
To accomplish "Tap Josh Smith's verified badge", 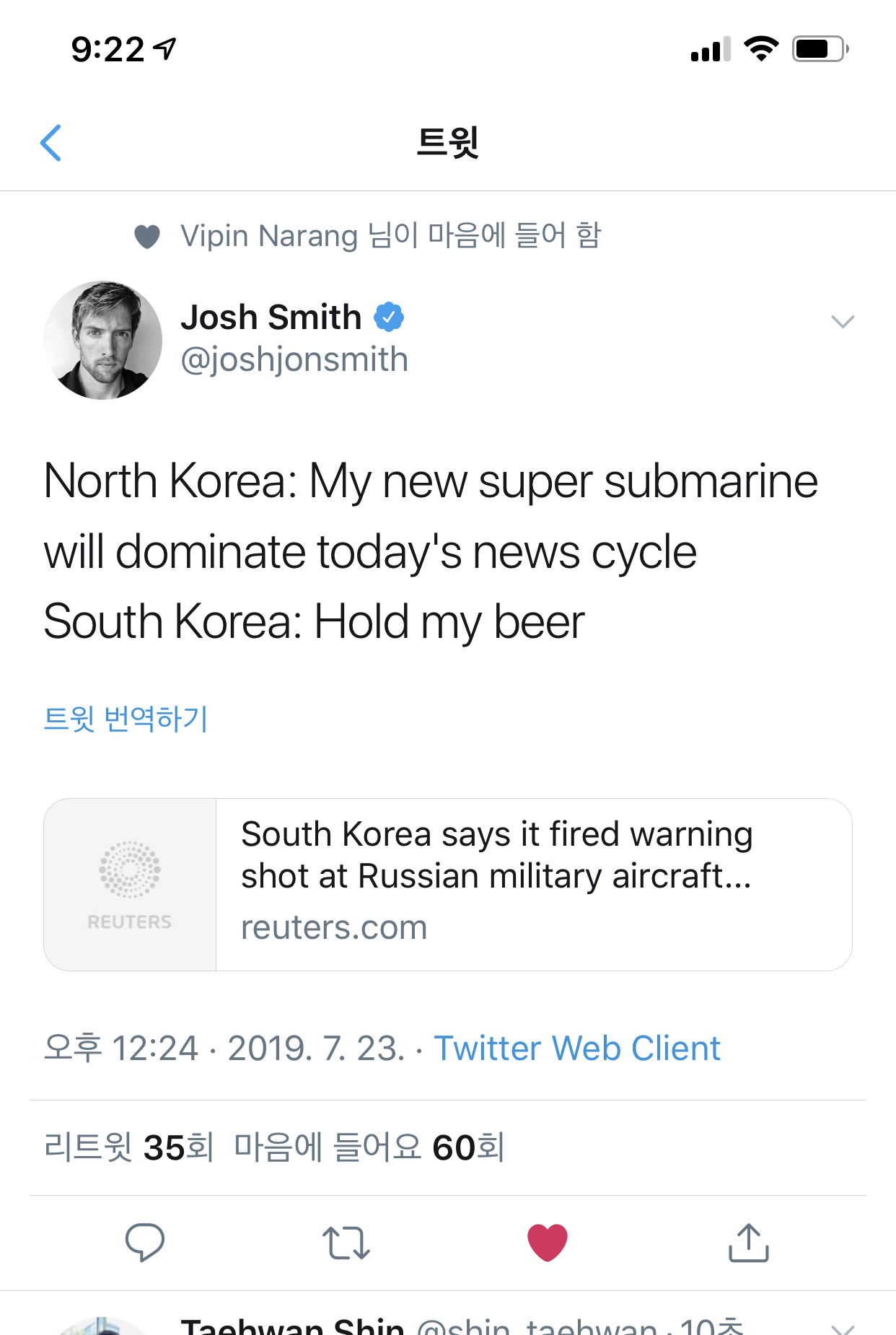I will (x=389, y=317).
